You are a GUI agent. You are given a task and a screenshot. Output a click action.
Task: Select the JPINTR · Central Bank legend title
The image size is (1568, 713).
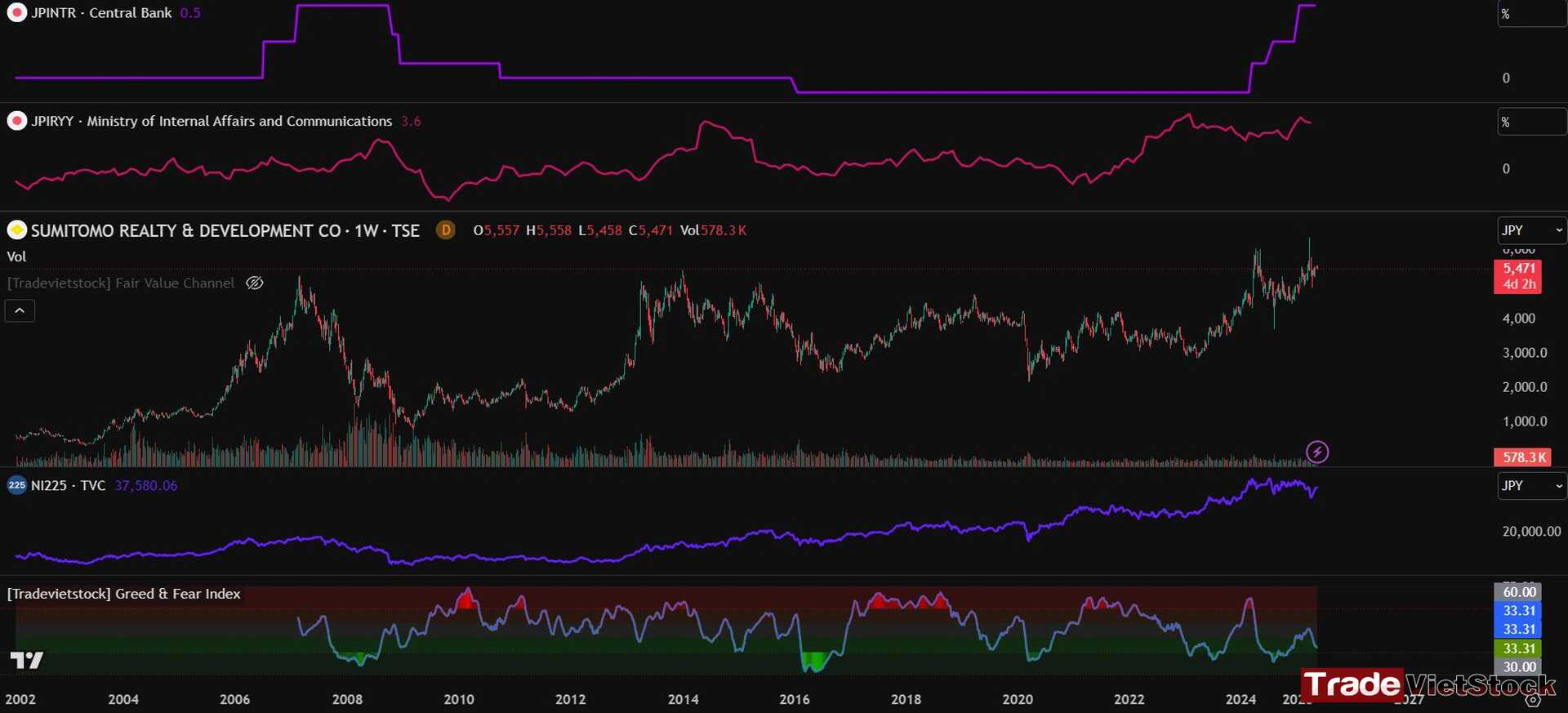point(101,13)
